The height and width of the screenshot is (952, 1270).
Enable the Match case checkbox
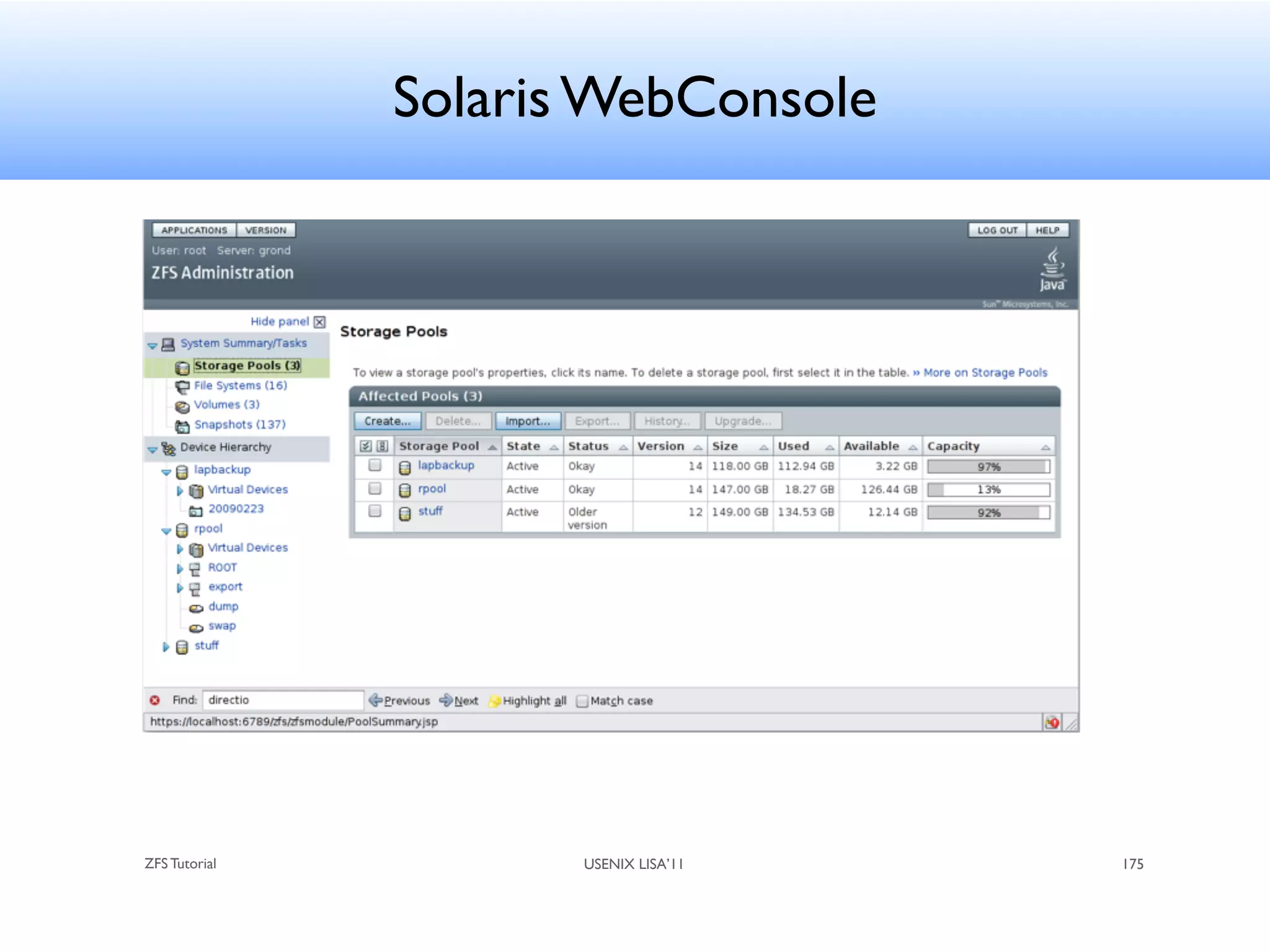click(x=582, y=702)
